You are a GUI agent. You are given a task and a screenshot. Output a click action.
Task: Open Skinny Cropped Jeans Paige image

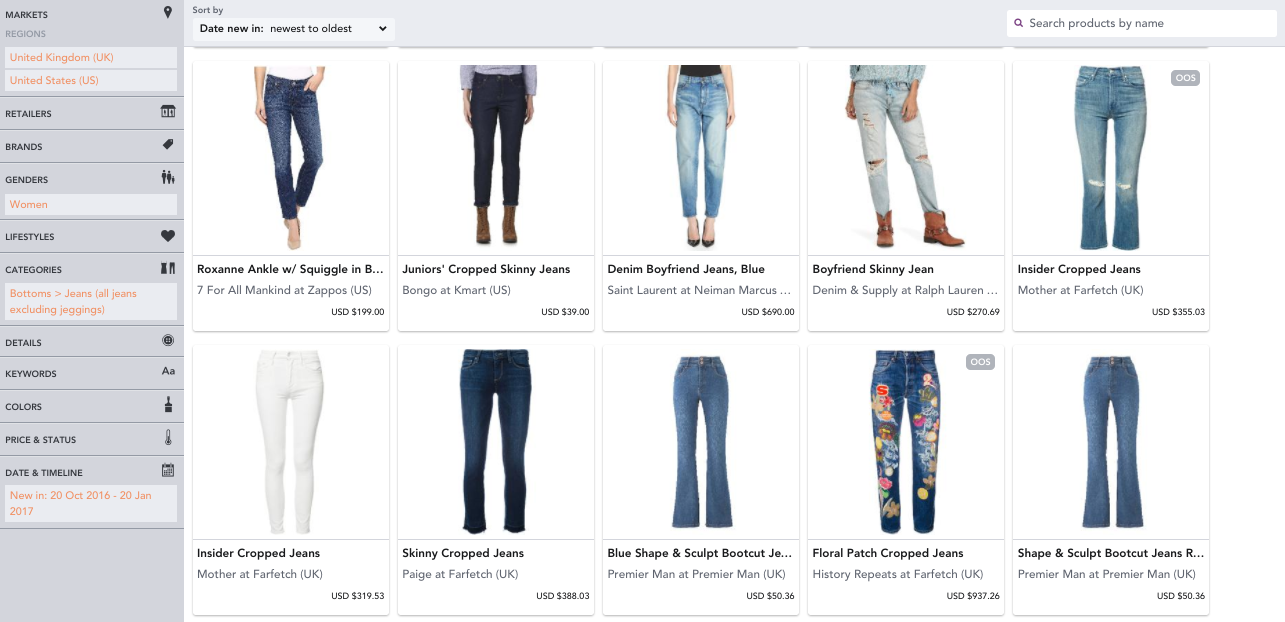[496, 442]
